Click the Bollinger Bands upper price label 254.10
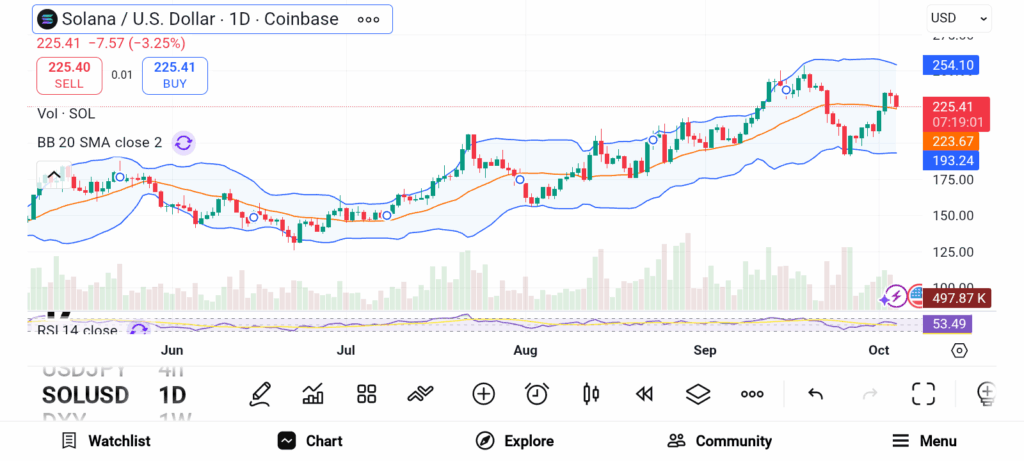 point(952,66)
